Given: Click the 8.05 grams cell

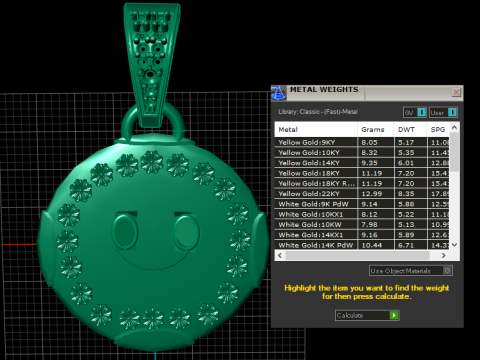Looking at the screenshot, I should click(x=376, y=142).
